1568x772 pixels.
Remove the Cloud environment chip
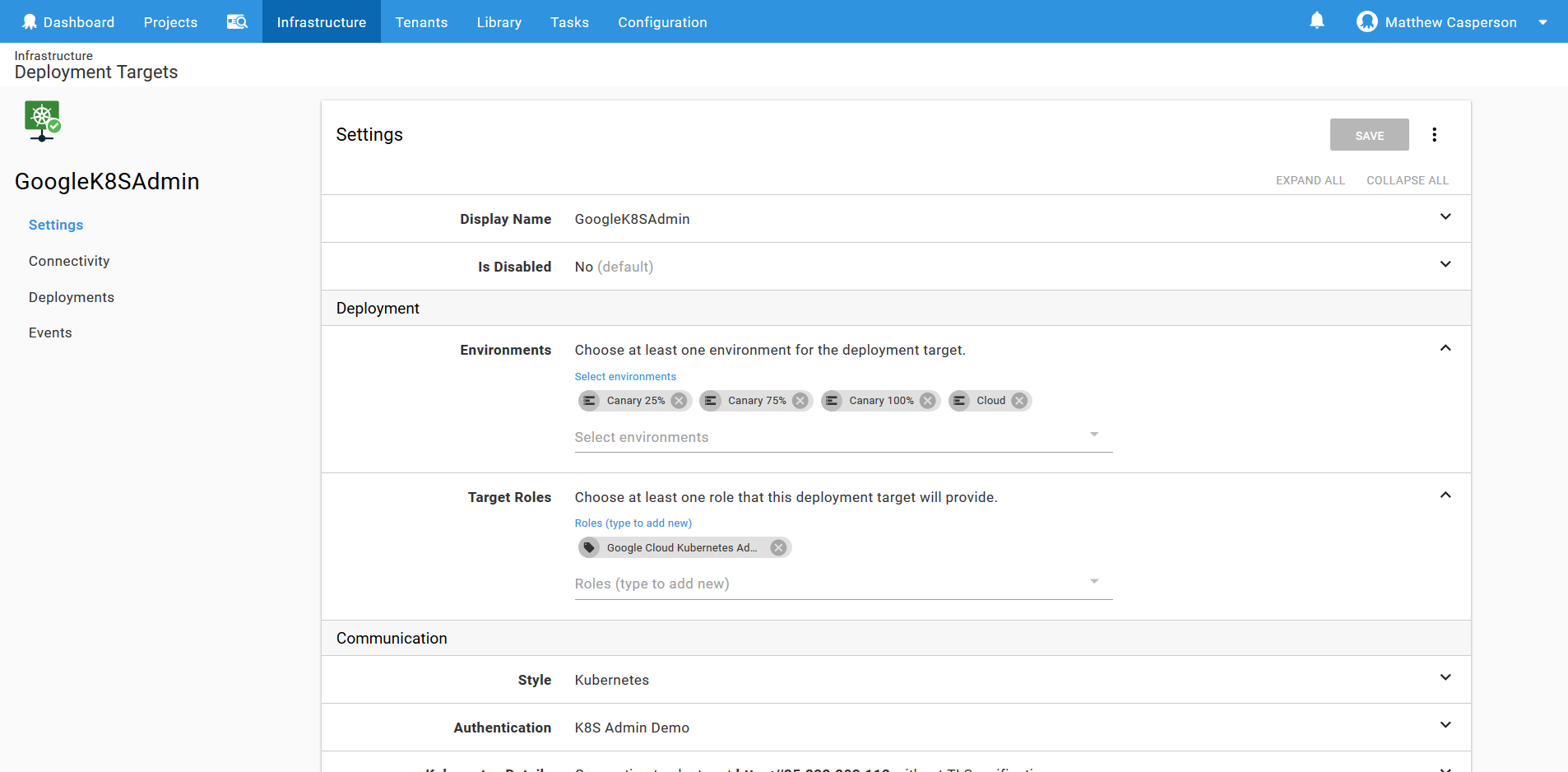(1019, 401)
